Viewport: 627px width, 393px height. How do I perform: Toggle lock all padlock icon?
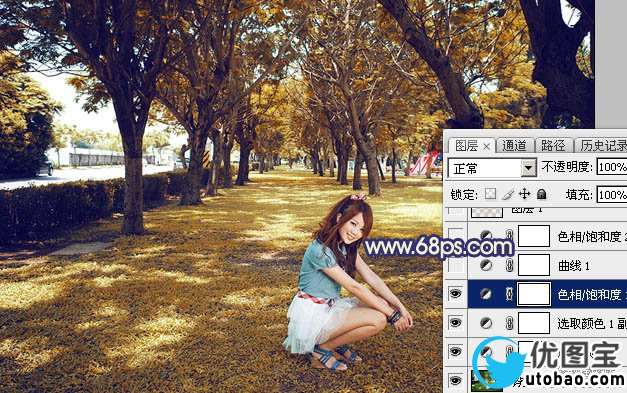(x=541, y=194)
